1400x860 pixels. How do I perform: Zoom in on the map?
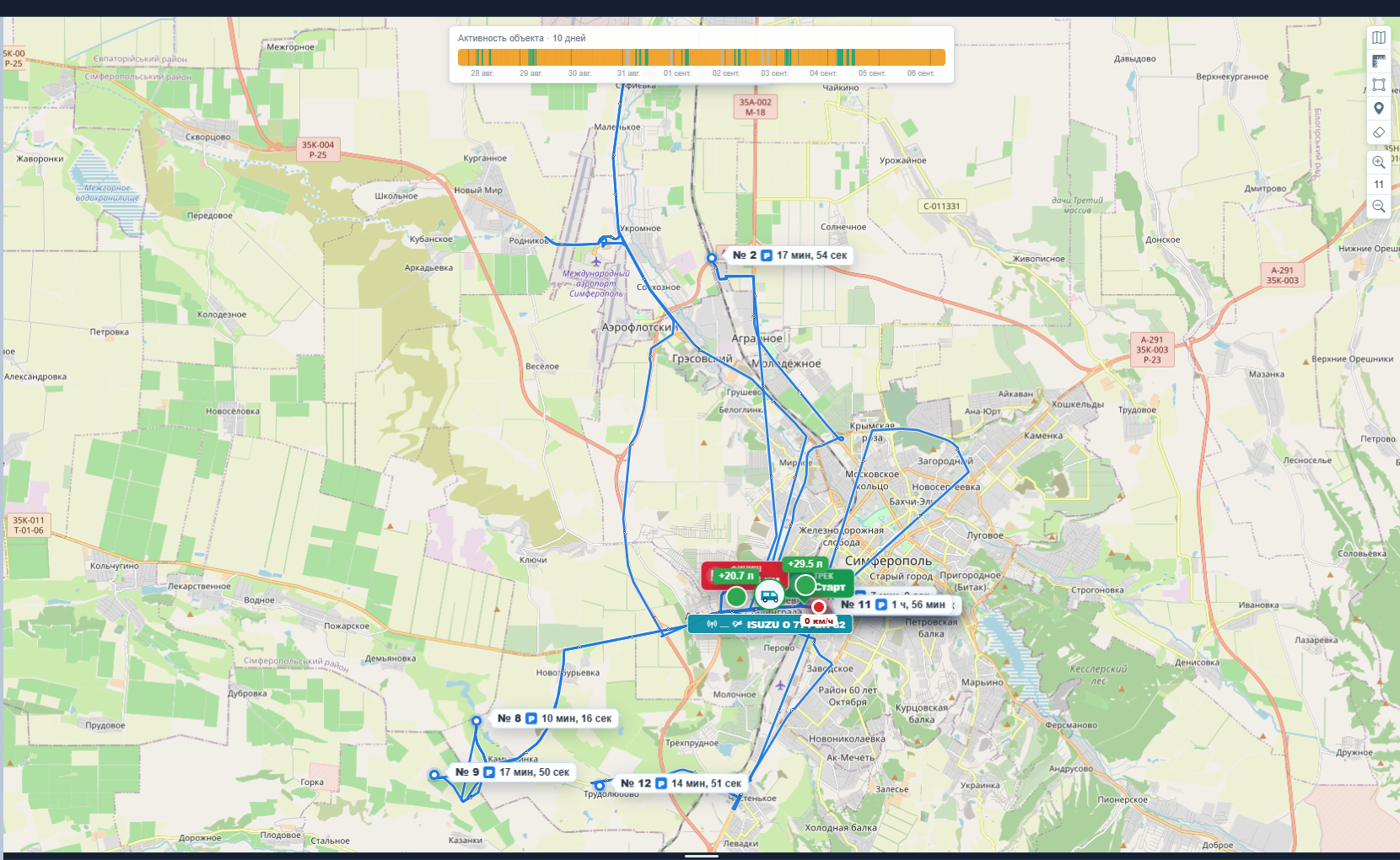click(x=1379, y=163)
